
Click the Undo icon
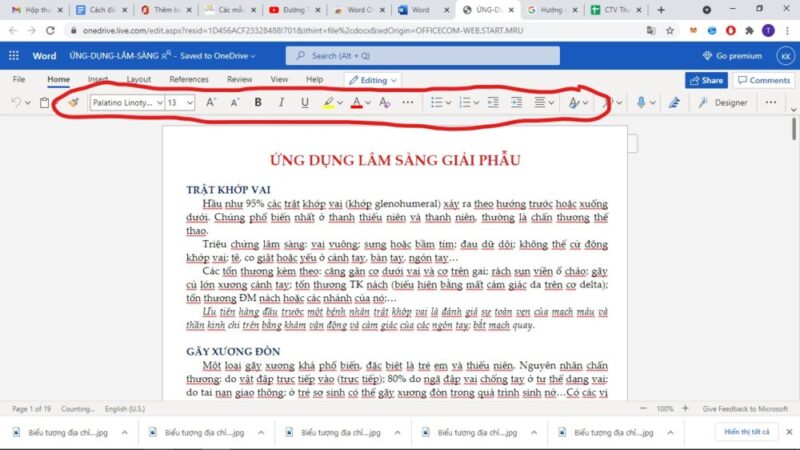16,103
